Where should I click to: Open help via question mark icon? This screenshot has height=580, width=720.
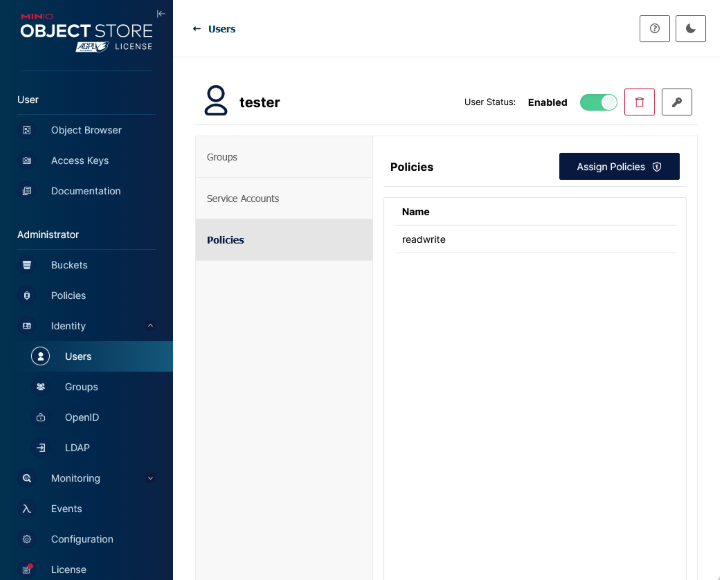coord(654,29)
